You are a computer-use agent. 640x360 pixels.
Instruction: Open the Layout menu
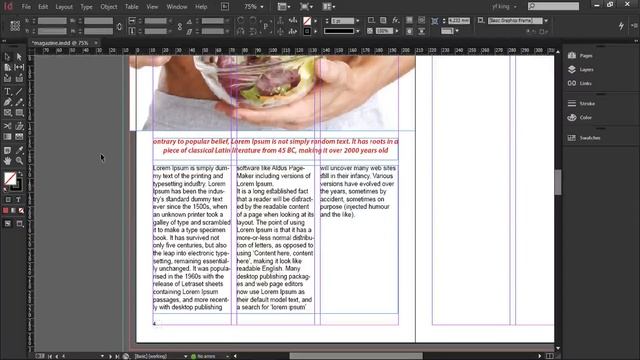(64, 7)
